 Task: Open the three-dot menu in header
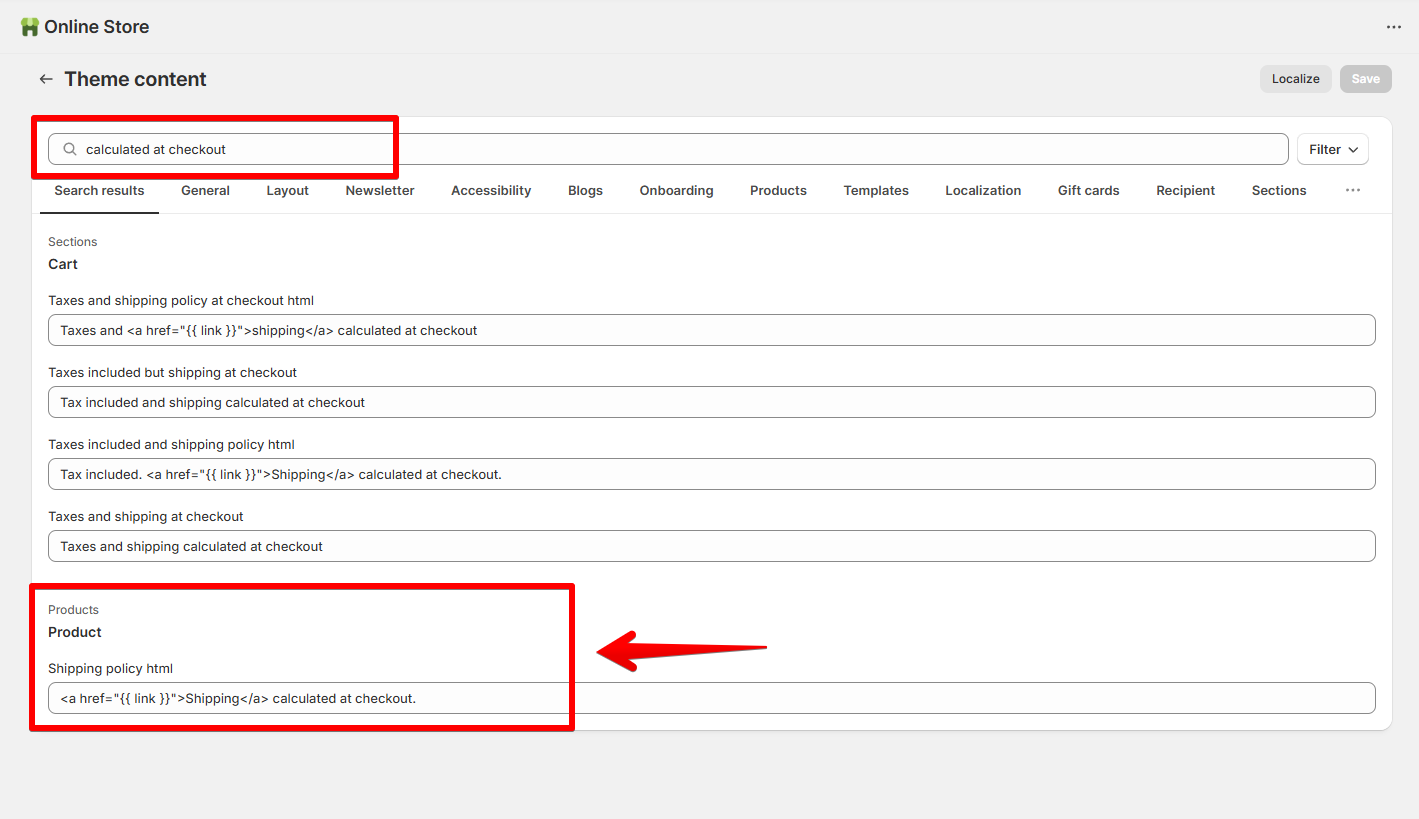(1394, 27)
